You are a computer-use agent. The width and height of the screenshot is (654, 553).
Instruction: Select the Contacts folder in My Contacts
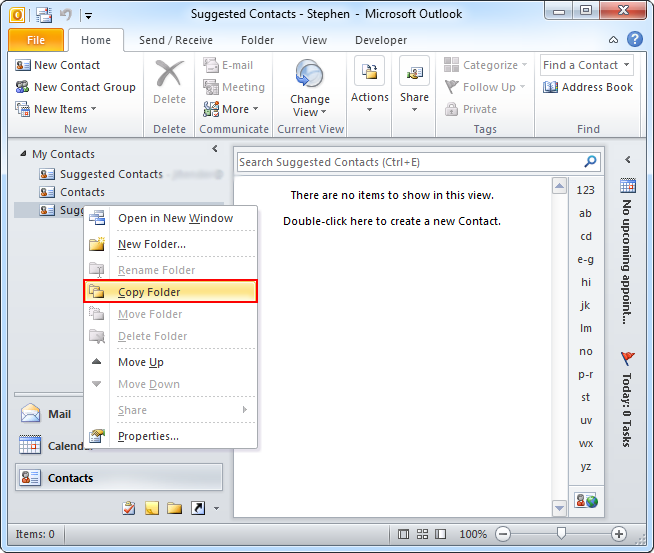point(72,192)
